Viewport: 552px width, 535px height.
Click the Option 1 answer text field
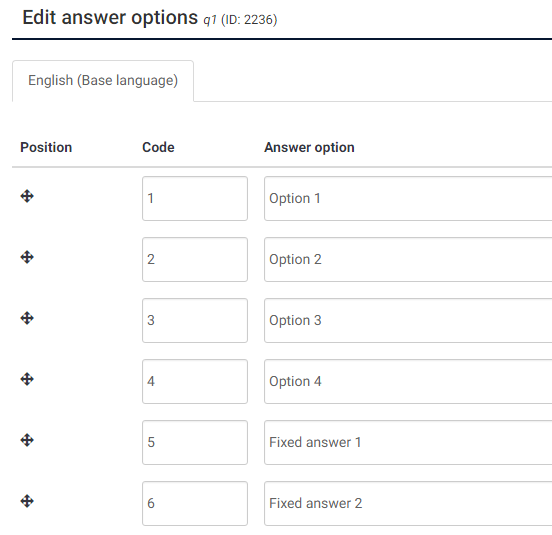click(408, 199)
